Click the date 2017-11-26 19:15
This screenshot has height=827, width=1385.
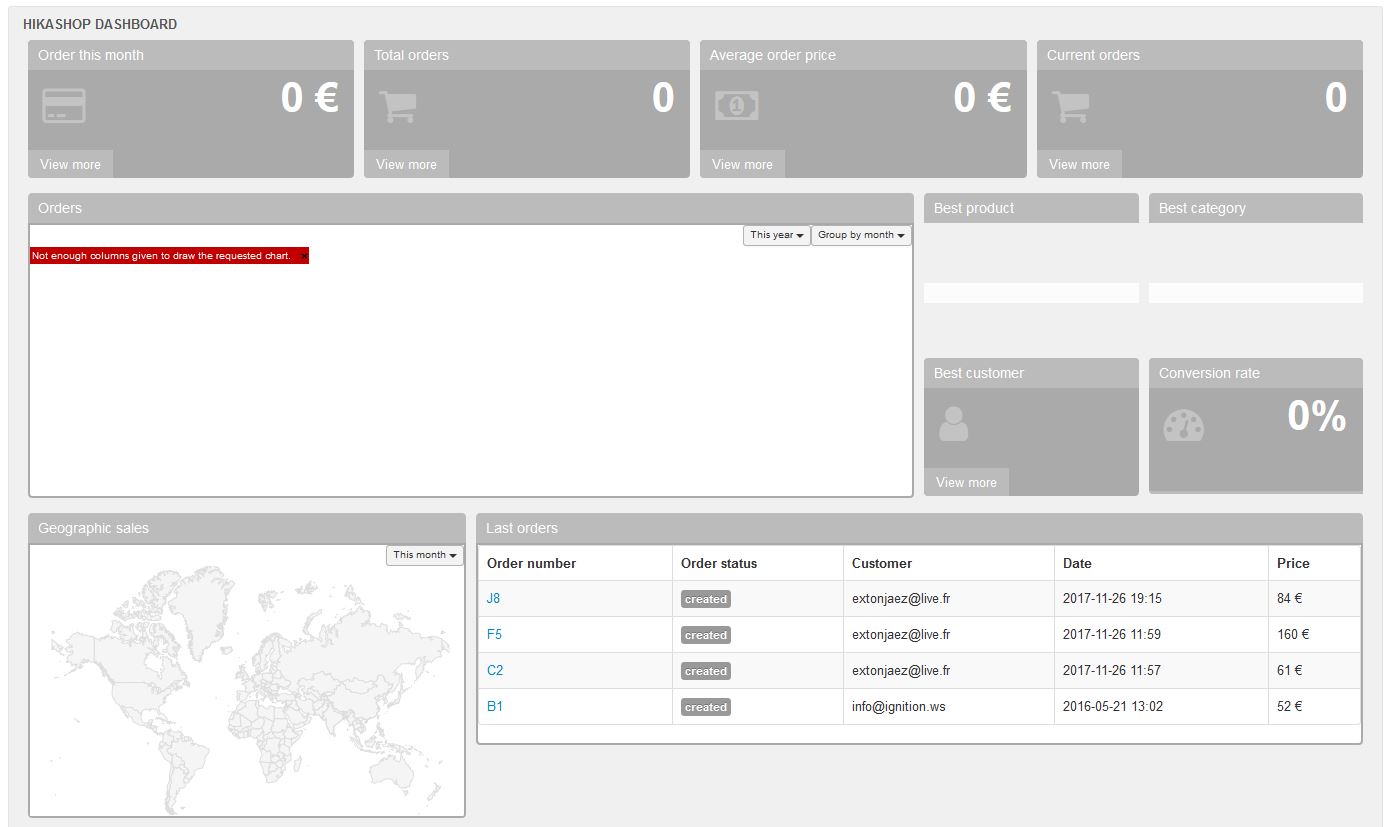[1112, 598]
